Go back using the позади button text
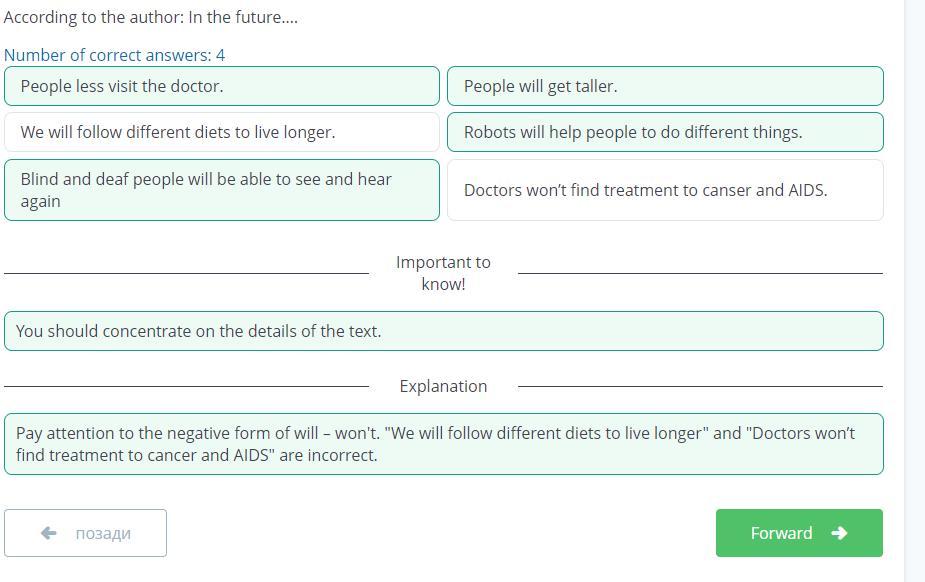This screenshot has height=582, width=925. (103, 533)
